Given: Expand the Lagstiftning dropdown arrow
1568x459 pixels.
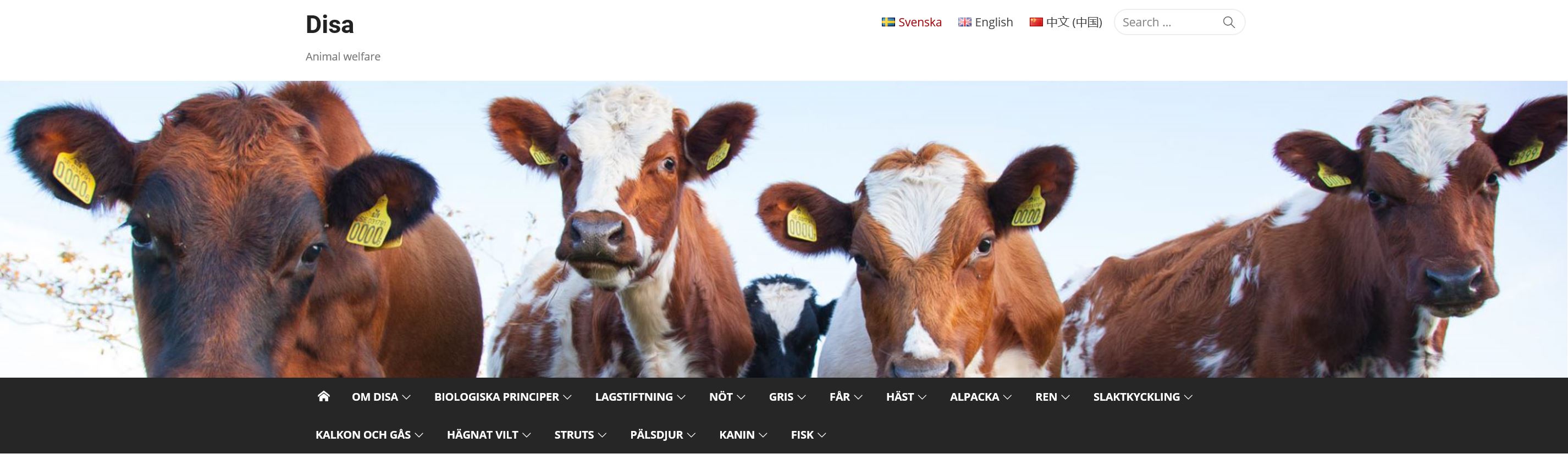Looking at the screenshot, I should (681, 397).
